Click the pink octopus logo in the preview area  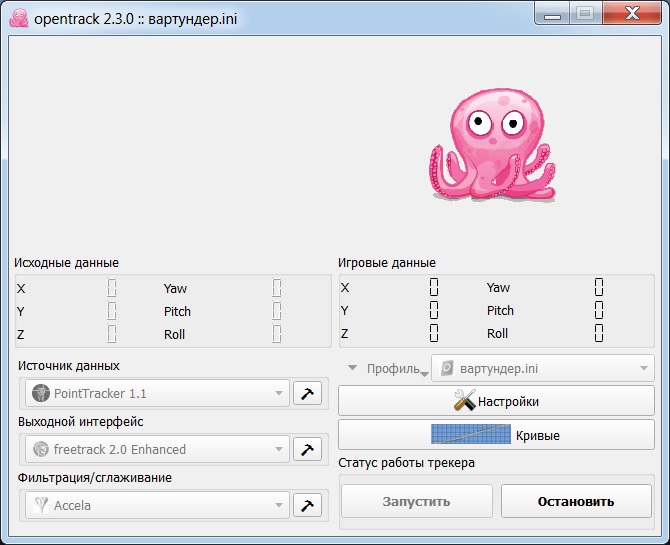492,144
